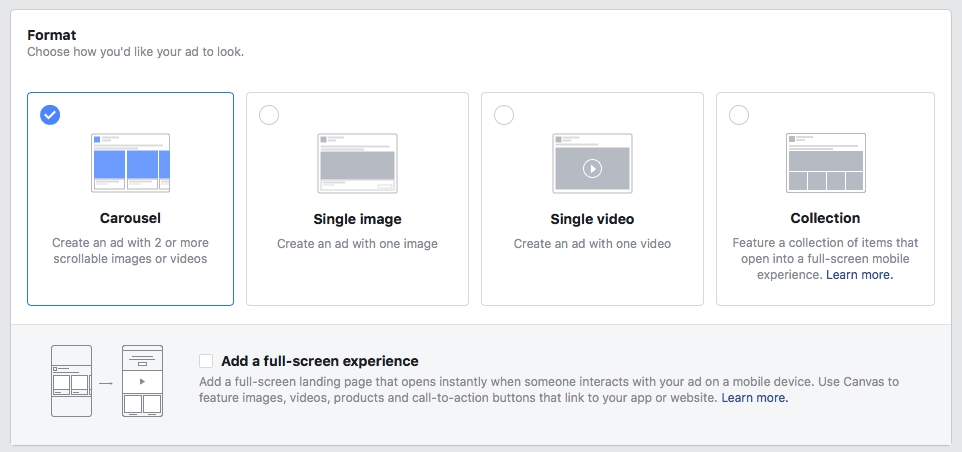Open Learn more link about Canvas
This screenshot has width=962, height=452.
pos(755,397)
